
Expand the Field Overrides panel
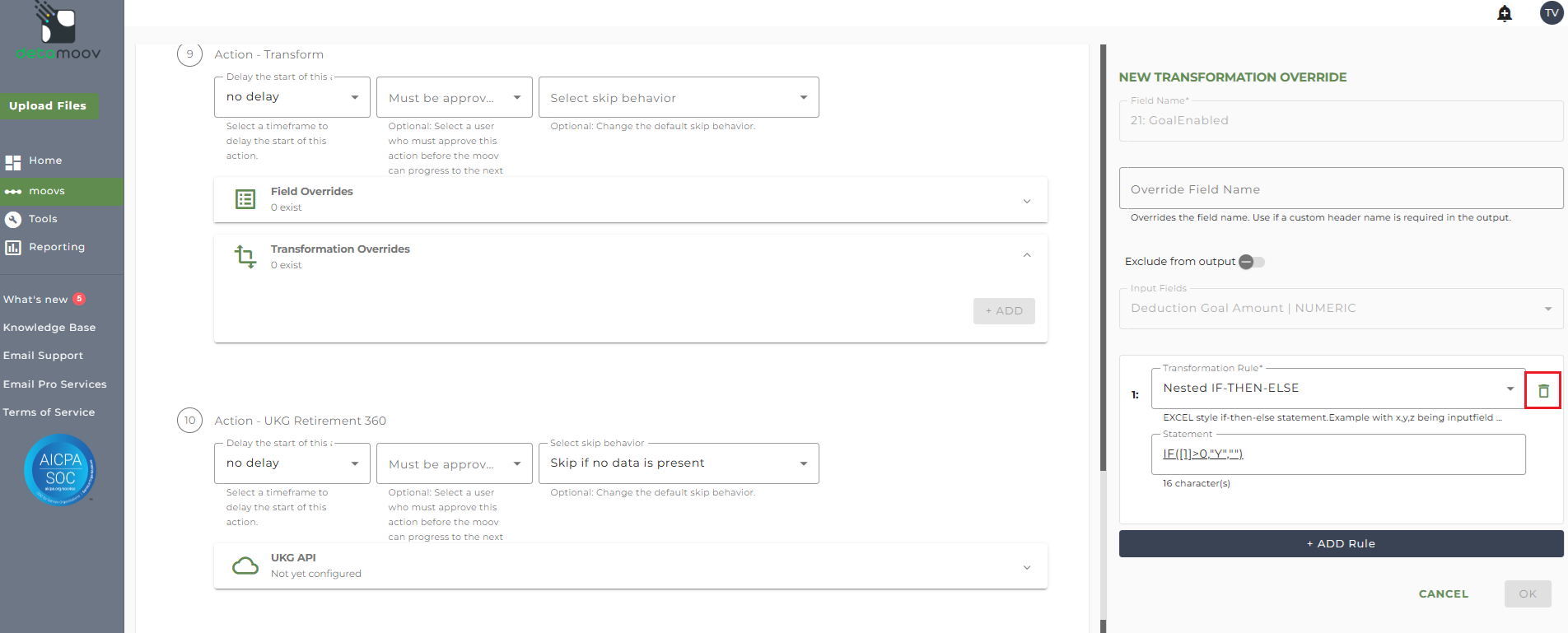point(1026,201)
